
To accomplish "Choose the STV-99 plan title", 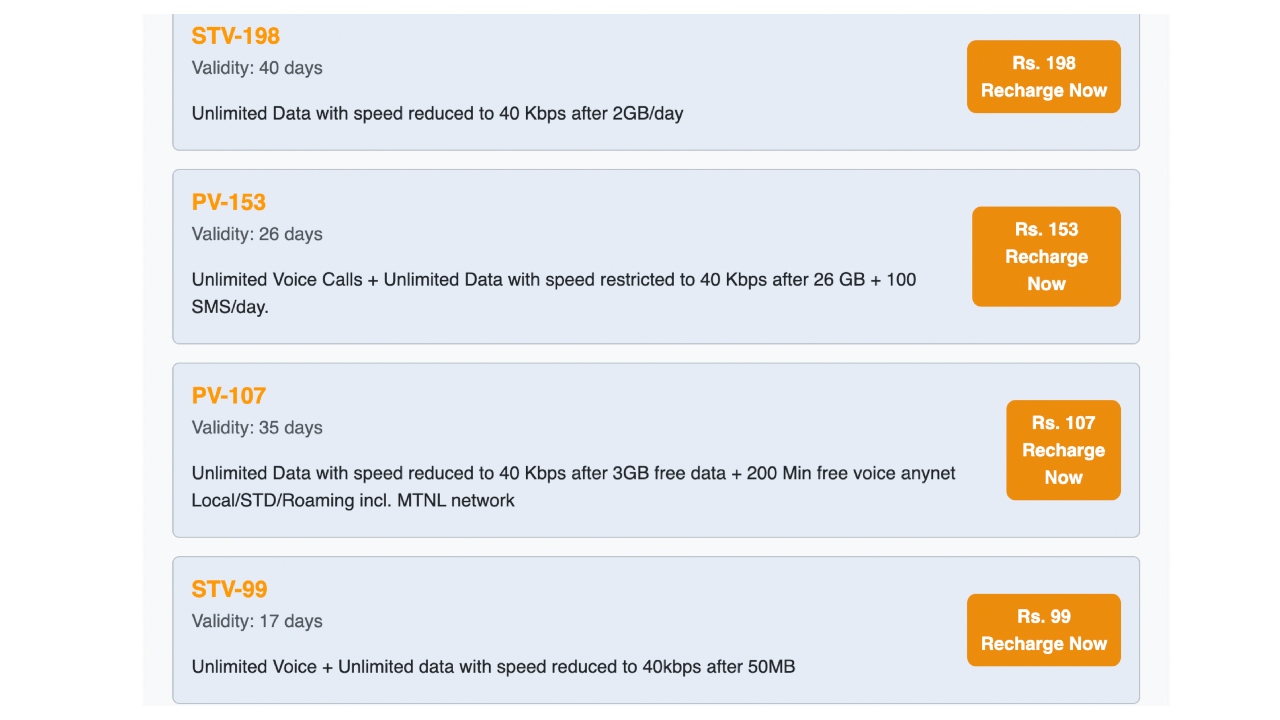I will (230, 589).
